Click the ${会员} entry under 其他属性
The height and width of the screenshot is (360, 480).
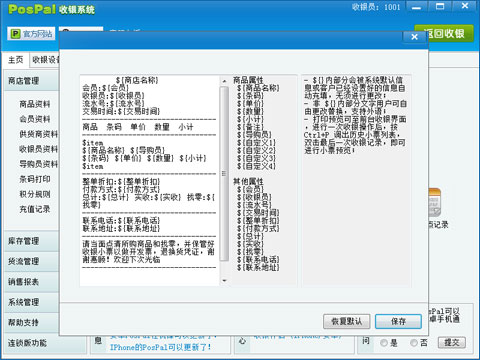tap(250, 189)
